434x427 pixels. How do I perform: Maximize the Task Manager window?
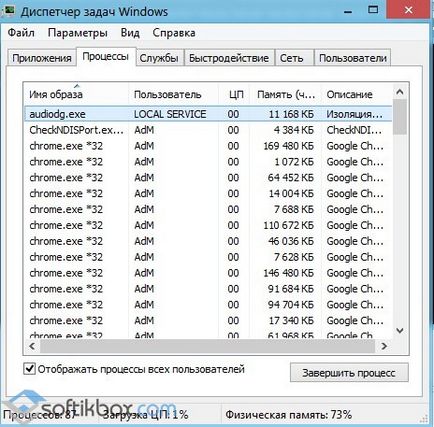coord(373,10)
